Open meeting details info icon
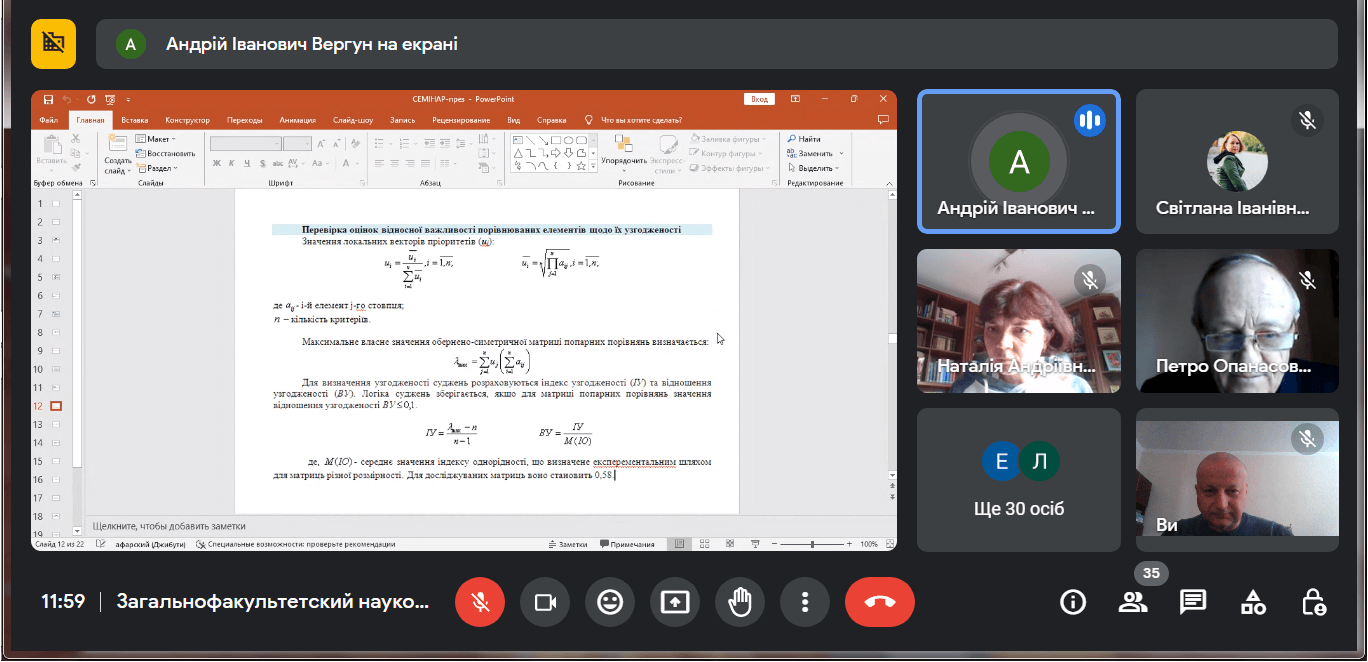Image resolution: width=1368 pixels, height=662 pixels. pos(1073,602)
